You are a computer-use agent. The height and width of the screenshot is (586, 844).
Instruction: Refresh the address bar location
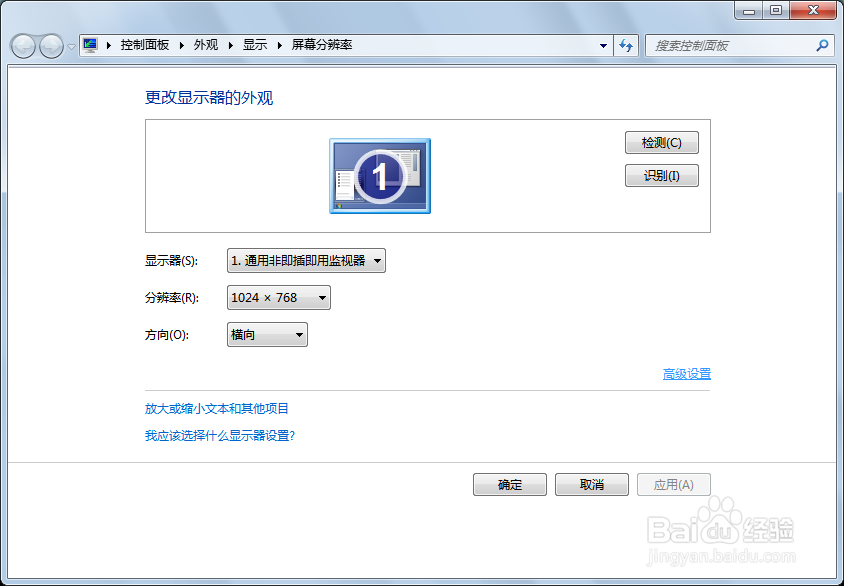coord(625,46)
